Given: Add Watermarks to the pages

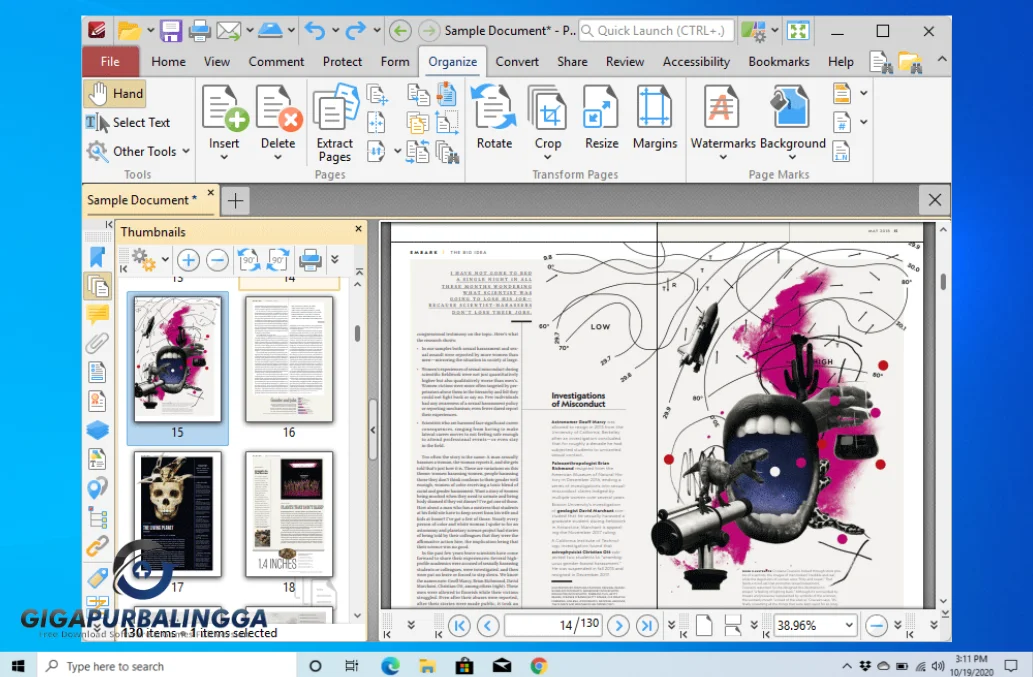Looking at the screenshot, I should [x=722, y=115].
